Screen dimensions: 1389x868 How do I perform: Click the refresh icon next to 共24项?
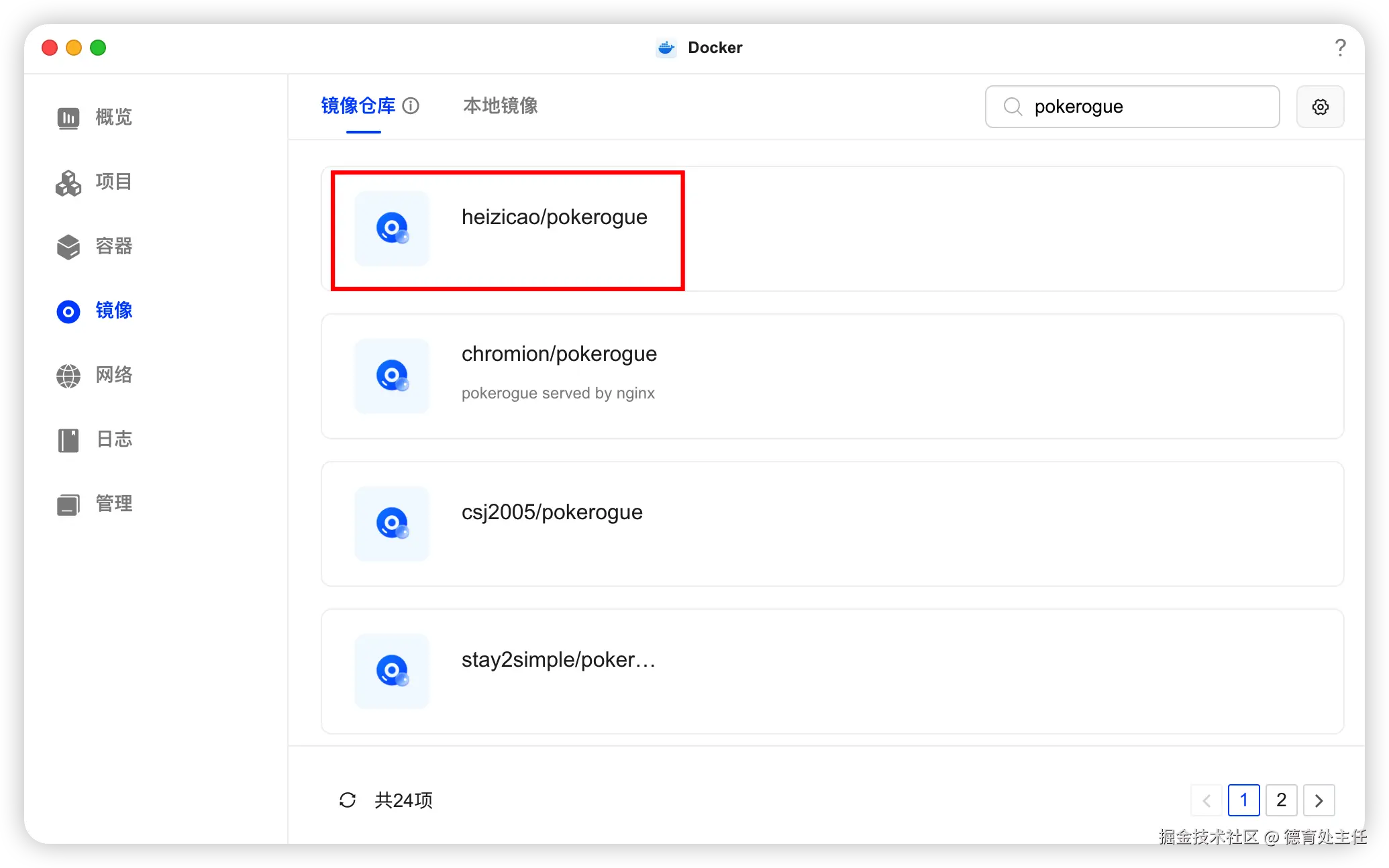(x=347, y=800)
